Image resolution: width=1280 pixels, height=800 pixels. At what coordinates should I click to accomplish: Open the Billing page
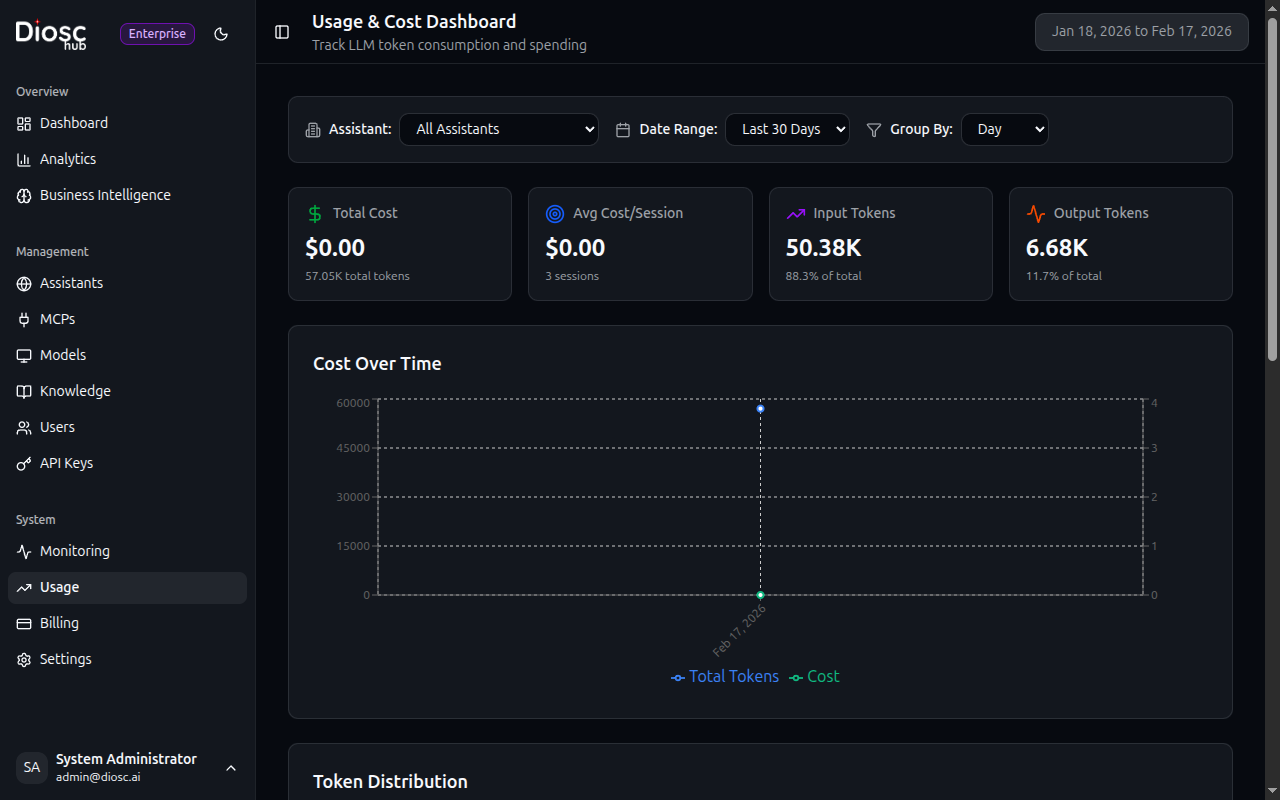click(60, 623)
